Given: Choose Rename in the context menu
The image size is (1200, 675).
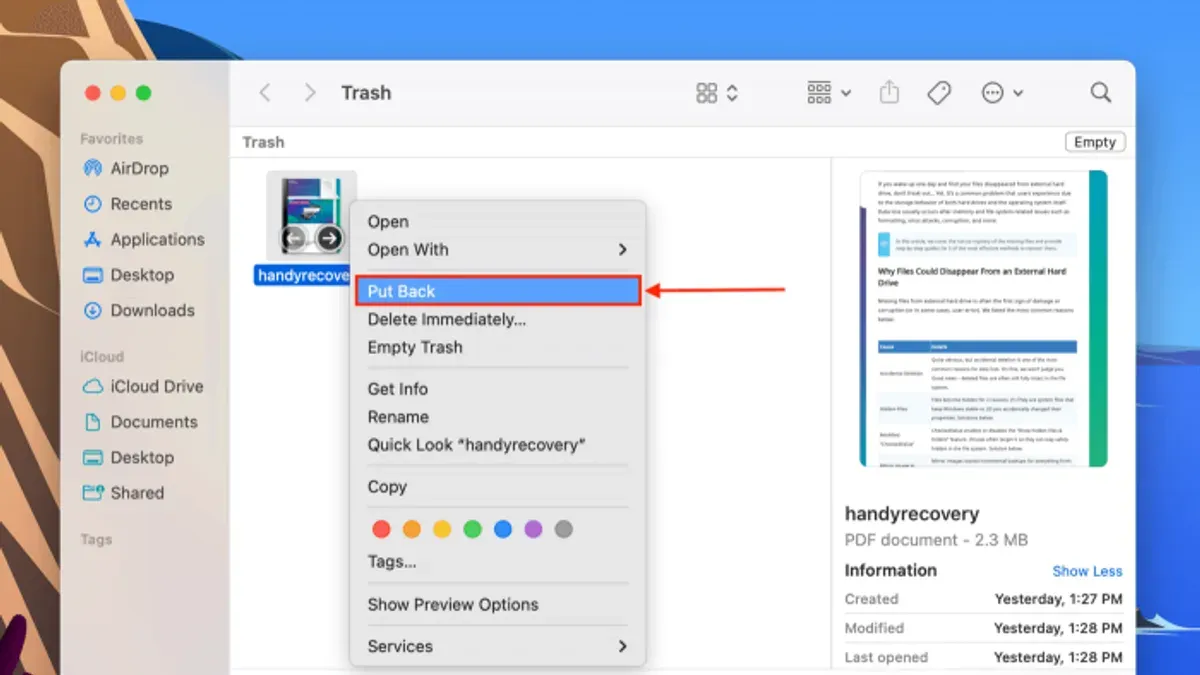Looking at the screenshot, I should pyautogui.click(x=498, y=417).
